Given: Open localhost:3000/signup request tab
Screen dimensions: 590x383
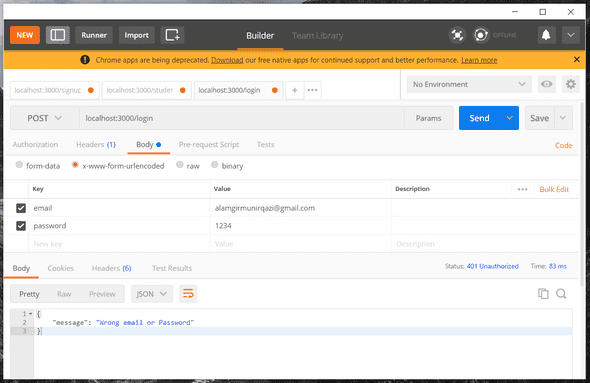Looking at the screenshot, I should tap(55, 90).
